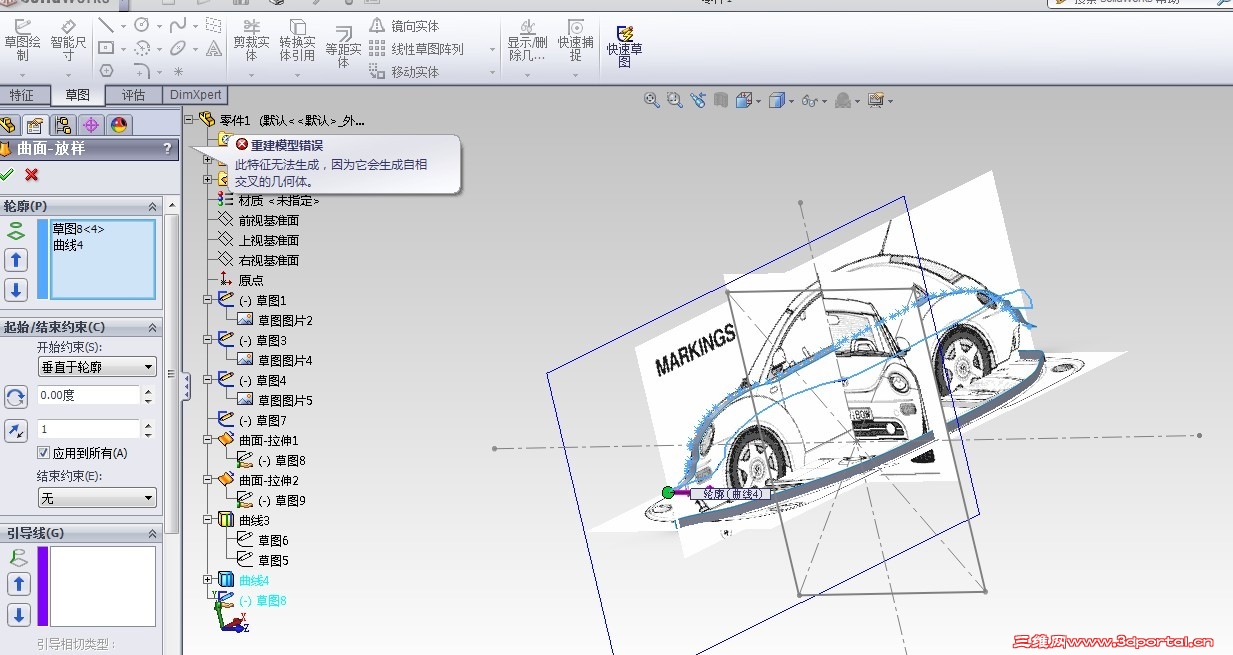Click Zoom to Area in view toolbar
The width and height of the screenshot is (1233, 655).
point(675,100)
